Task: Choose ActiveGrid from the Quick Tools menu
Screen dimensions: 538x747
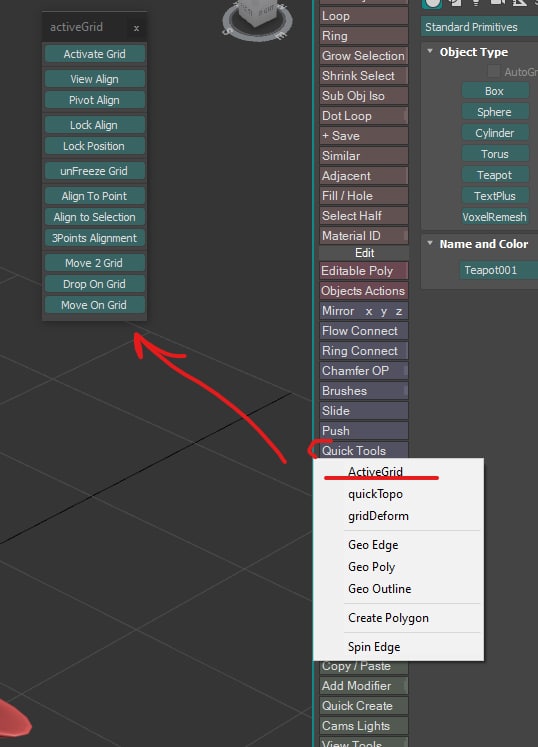Action: coord(398,472)
